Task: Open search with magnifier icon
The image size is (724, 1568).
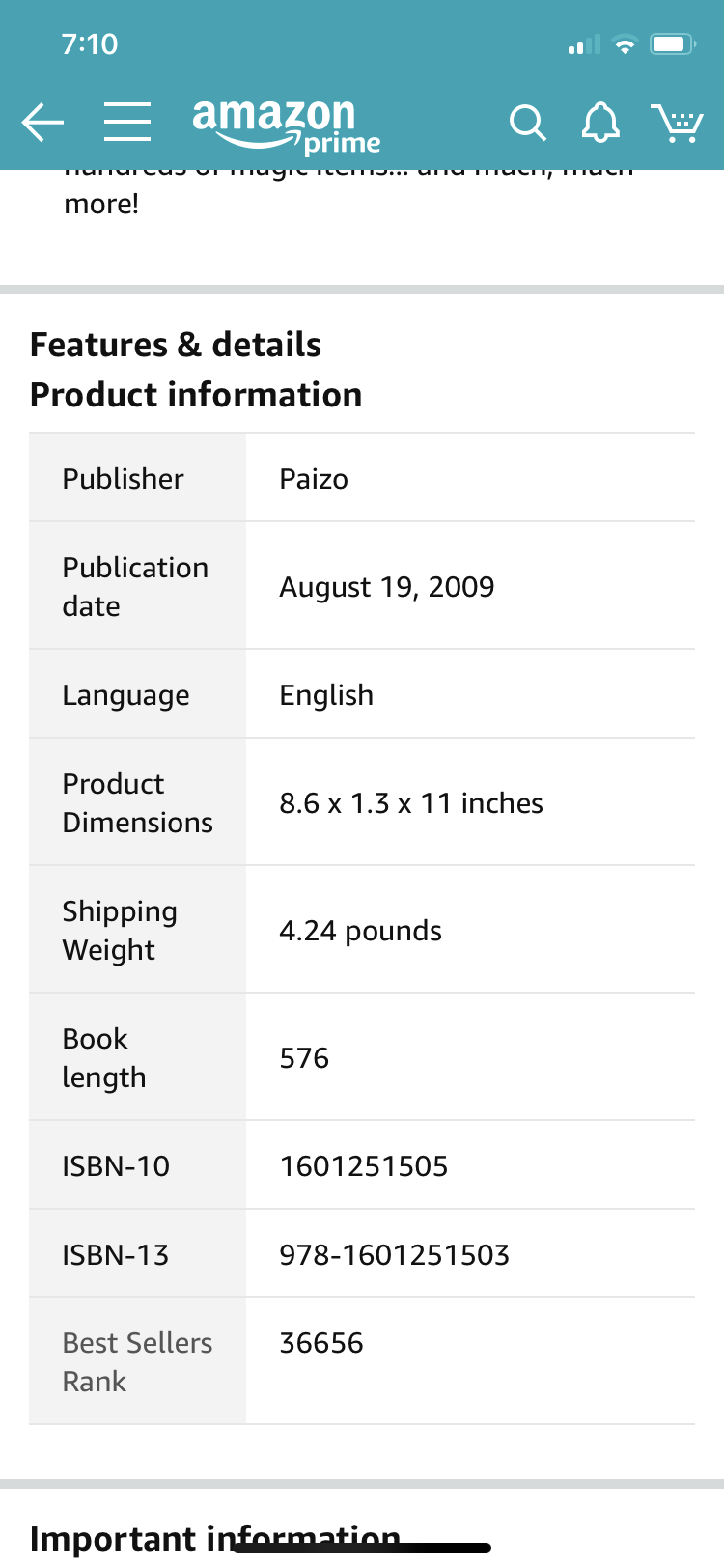Action: pos(527,123)
